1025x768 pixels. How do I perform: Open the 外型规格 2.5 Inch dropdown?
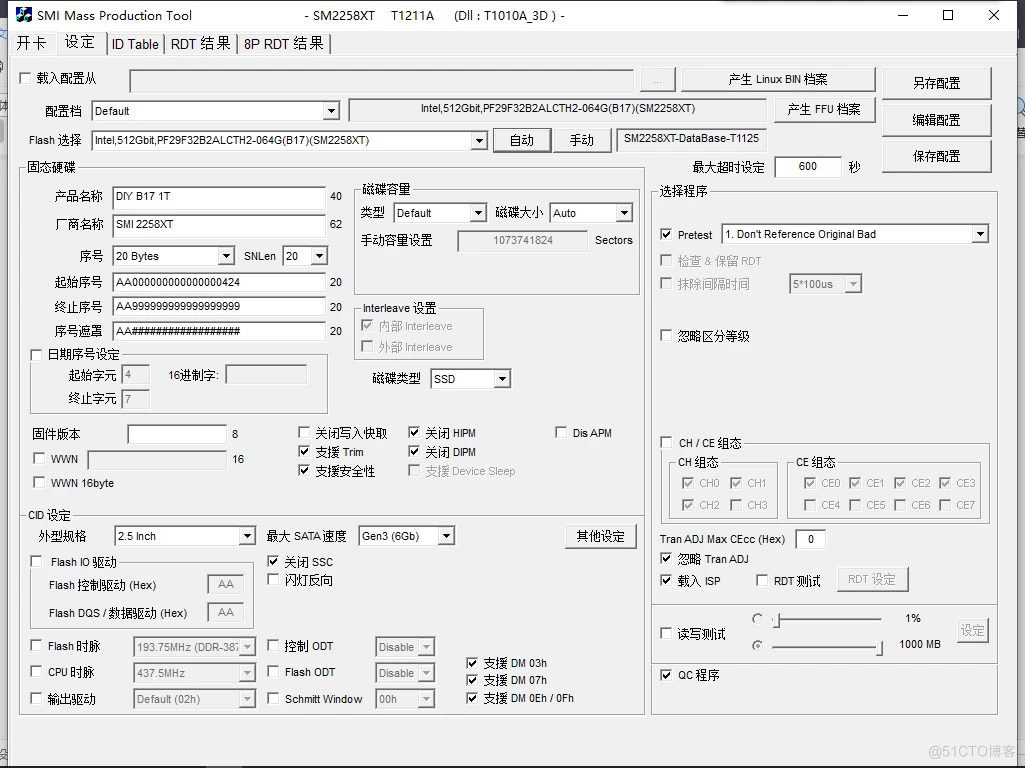[x=247, y=537]
